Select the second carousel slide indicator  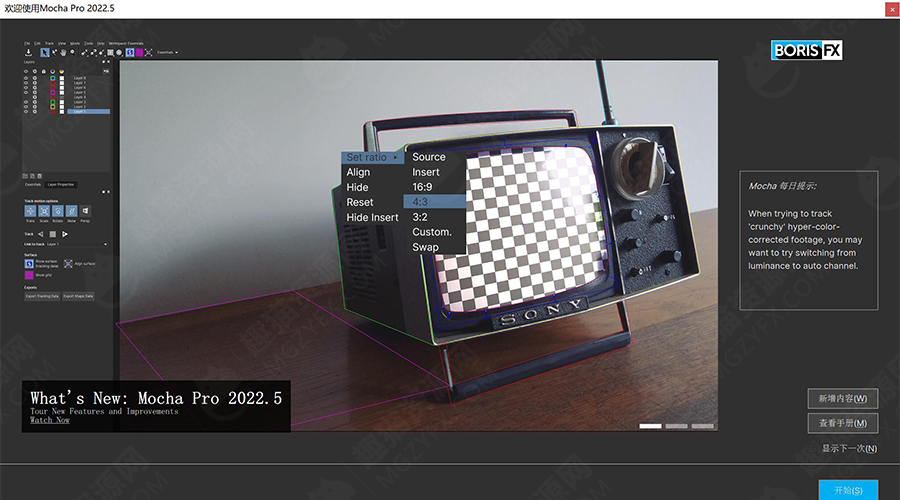(676, 426)
